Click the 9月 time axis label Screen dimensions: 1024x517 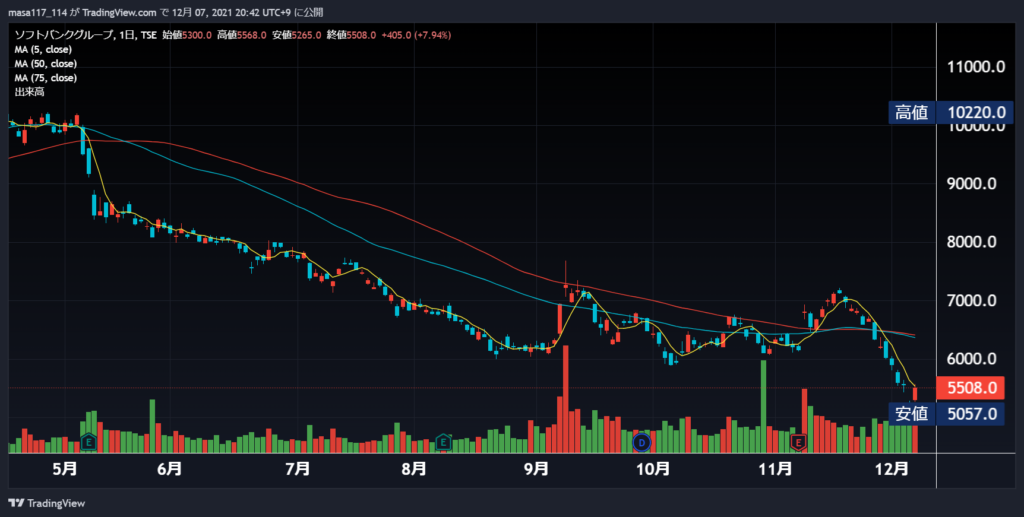pos(536,469)
